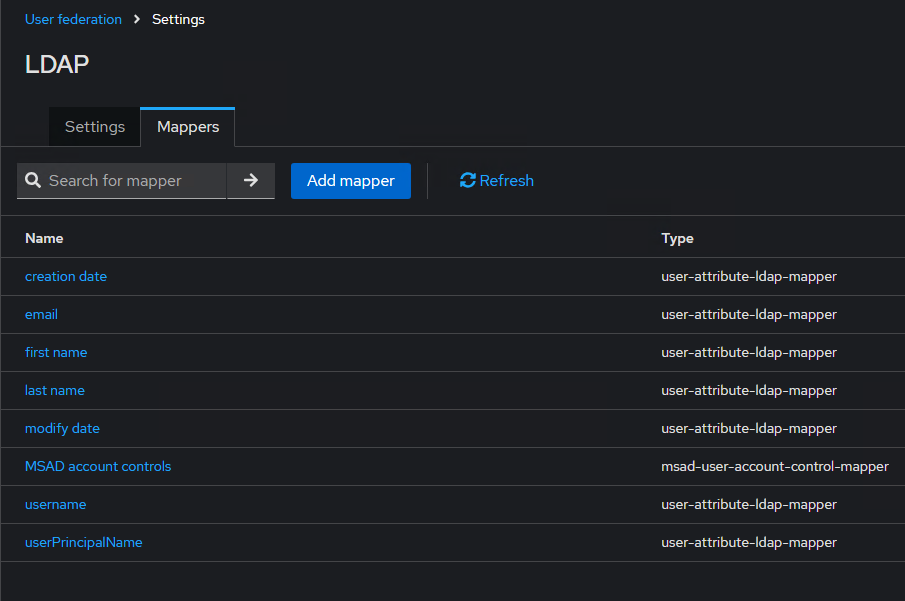The image size is (905, 601).
Task: Open the email mapper
Action: click(x=41, y=314)
